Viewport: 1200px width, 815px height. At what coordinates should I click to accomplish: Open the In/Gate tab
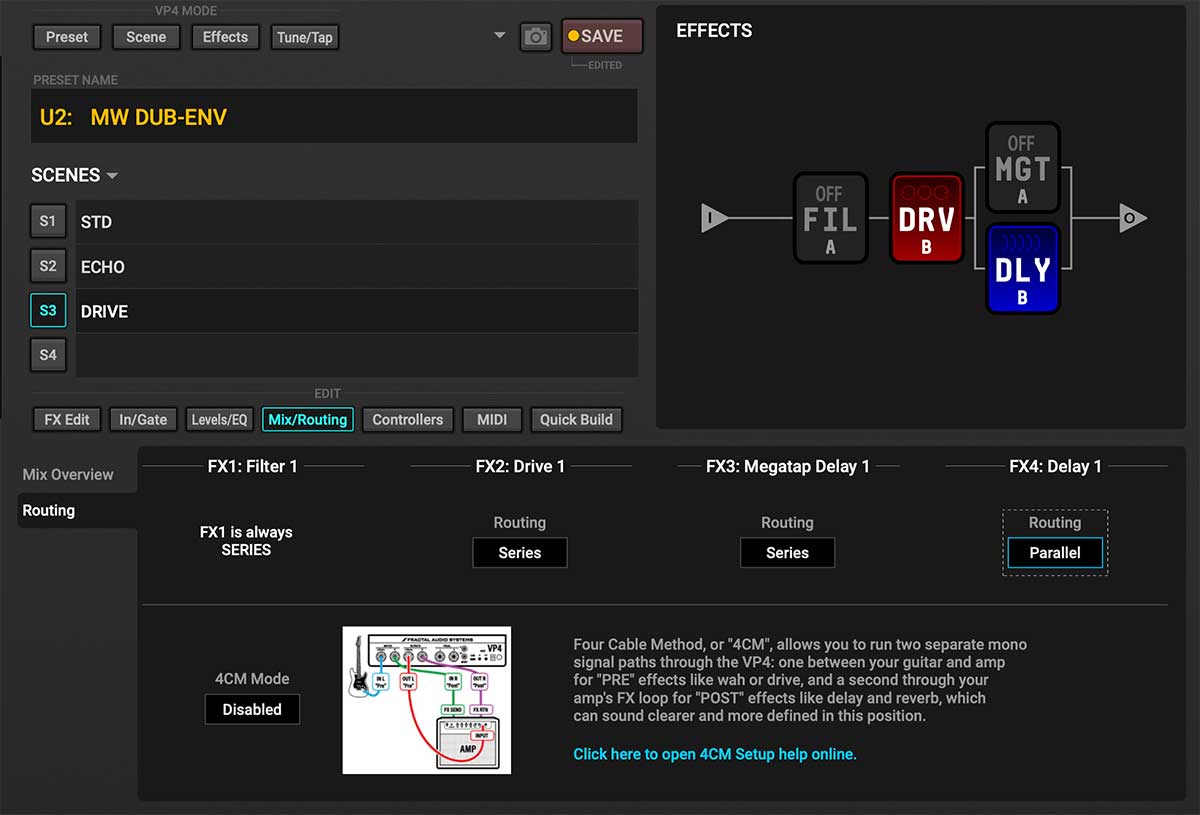coord(143,420)
